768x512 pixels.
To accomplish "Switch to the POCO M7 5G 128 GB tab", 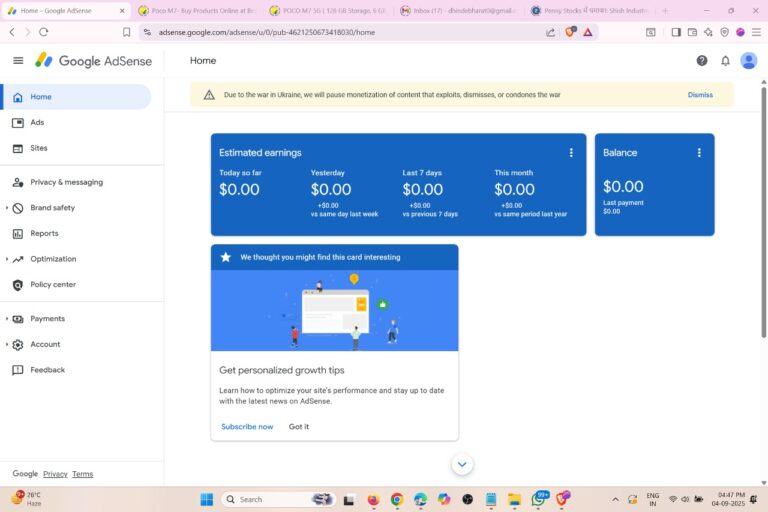I will (329, 10).
